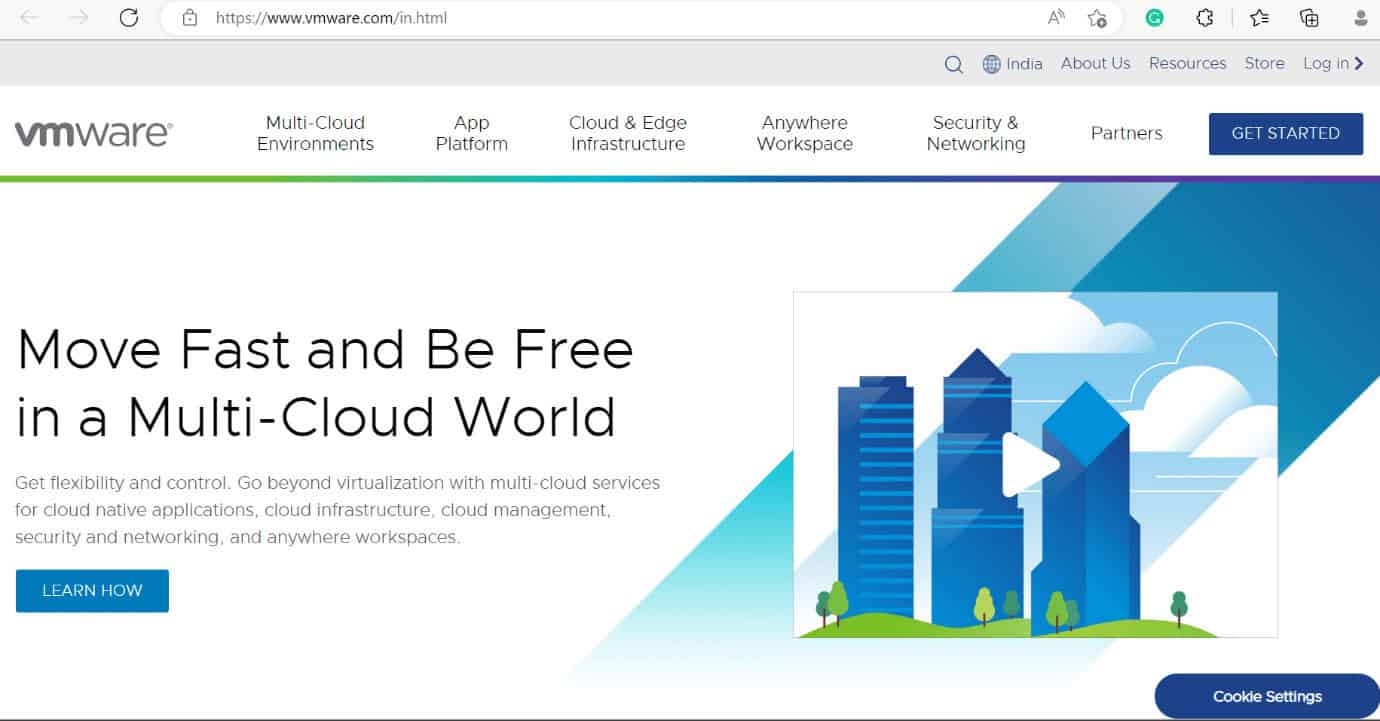Open App Platform menu
This screenshot has width=1380, height=721.
(471, 133)
